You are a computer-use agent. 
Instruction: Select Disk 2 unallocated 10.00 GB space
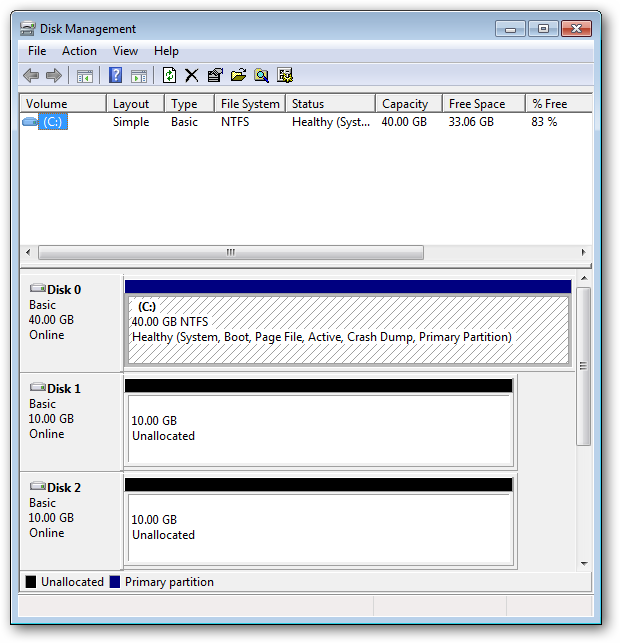[320, 528]
